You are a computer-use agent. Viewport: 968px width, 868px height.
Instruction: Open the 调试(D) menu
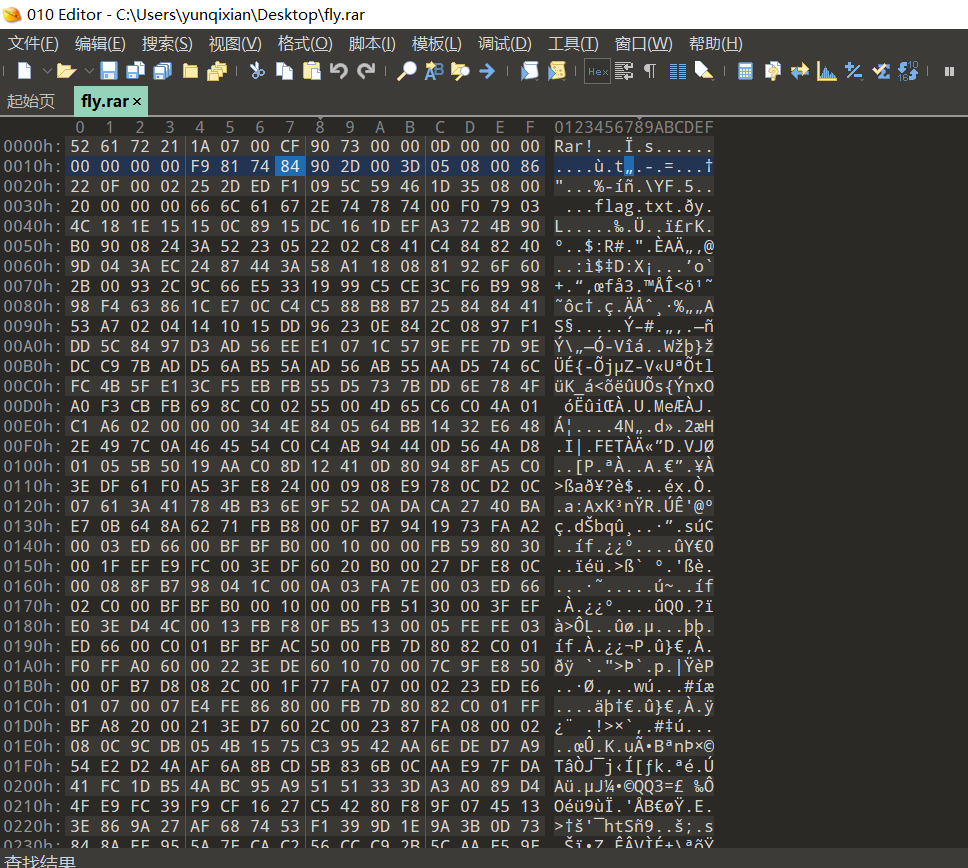pyautogui.click(x=504, y=44)
